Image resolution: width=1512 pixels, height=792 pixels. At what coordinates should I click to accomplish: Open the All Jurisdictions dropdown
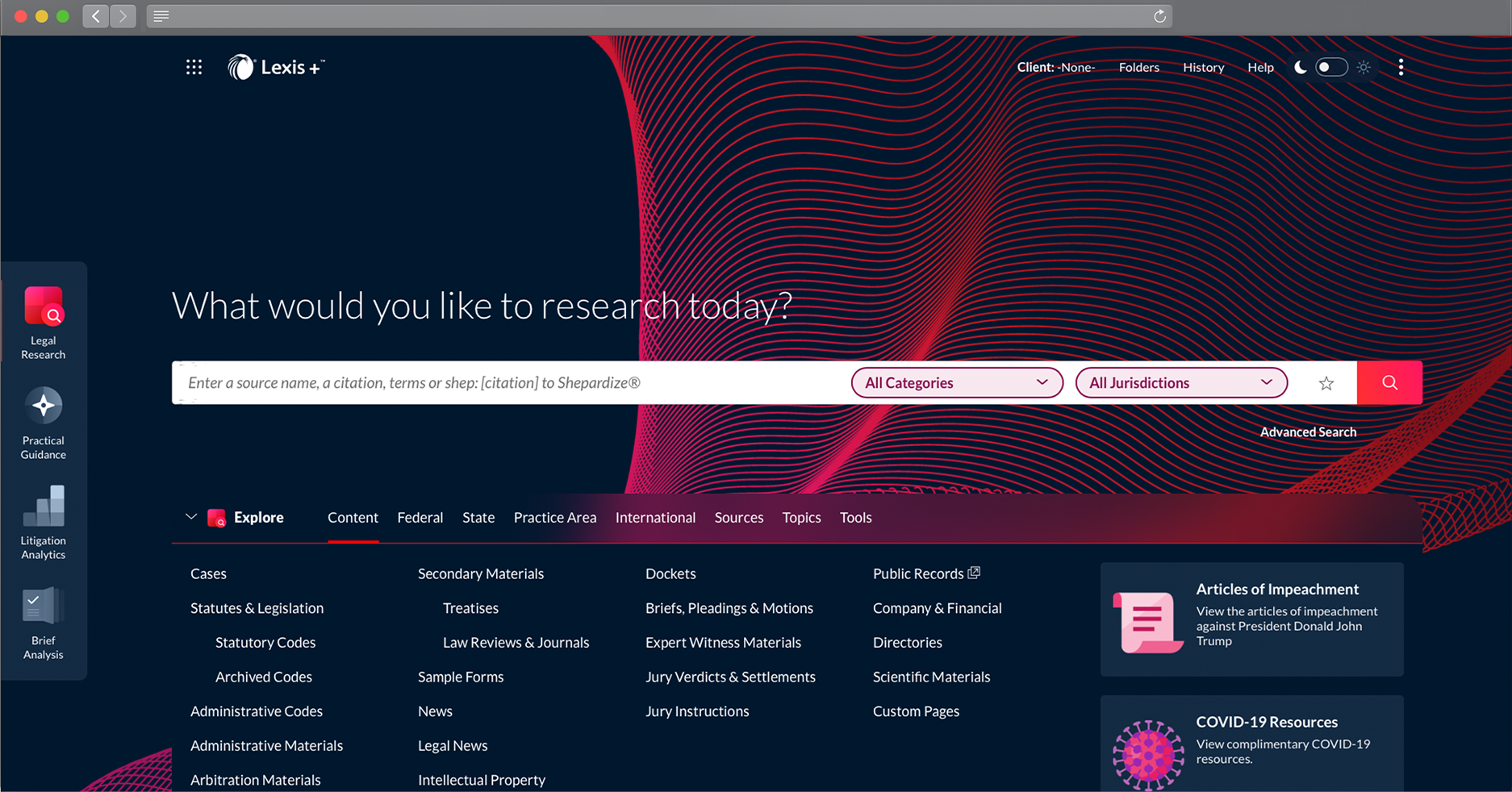pos(1181,382)
